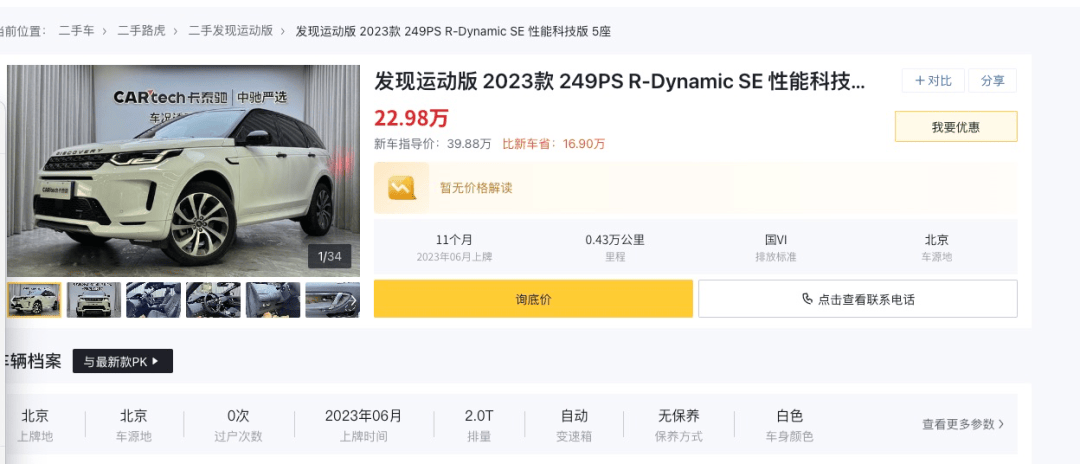Select the first thumbnail of white car side view
This screenshot has height=464, width=1080.
point(35,299)
